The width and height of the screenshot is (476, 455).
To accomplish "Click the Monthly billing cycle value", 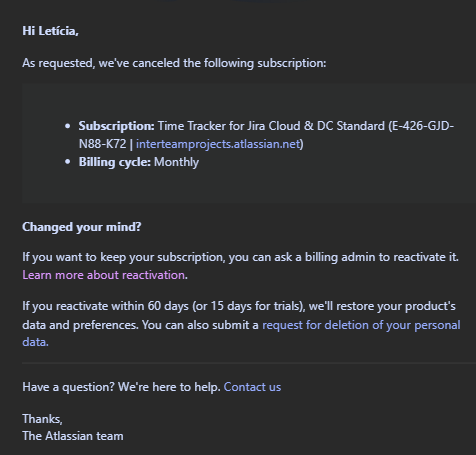I will click(176, 162).
